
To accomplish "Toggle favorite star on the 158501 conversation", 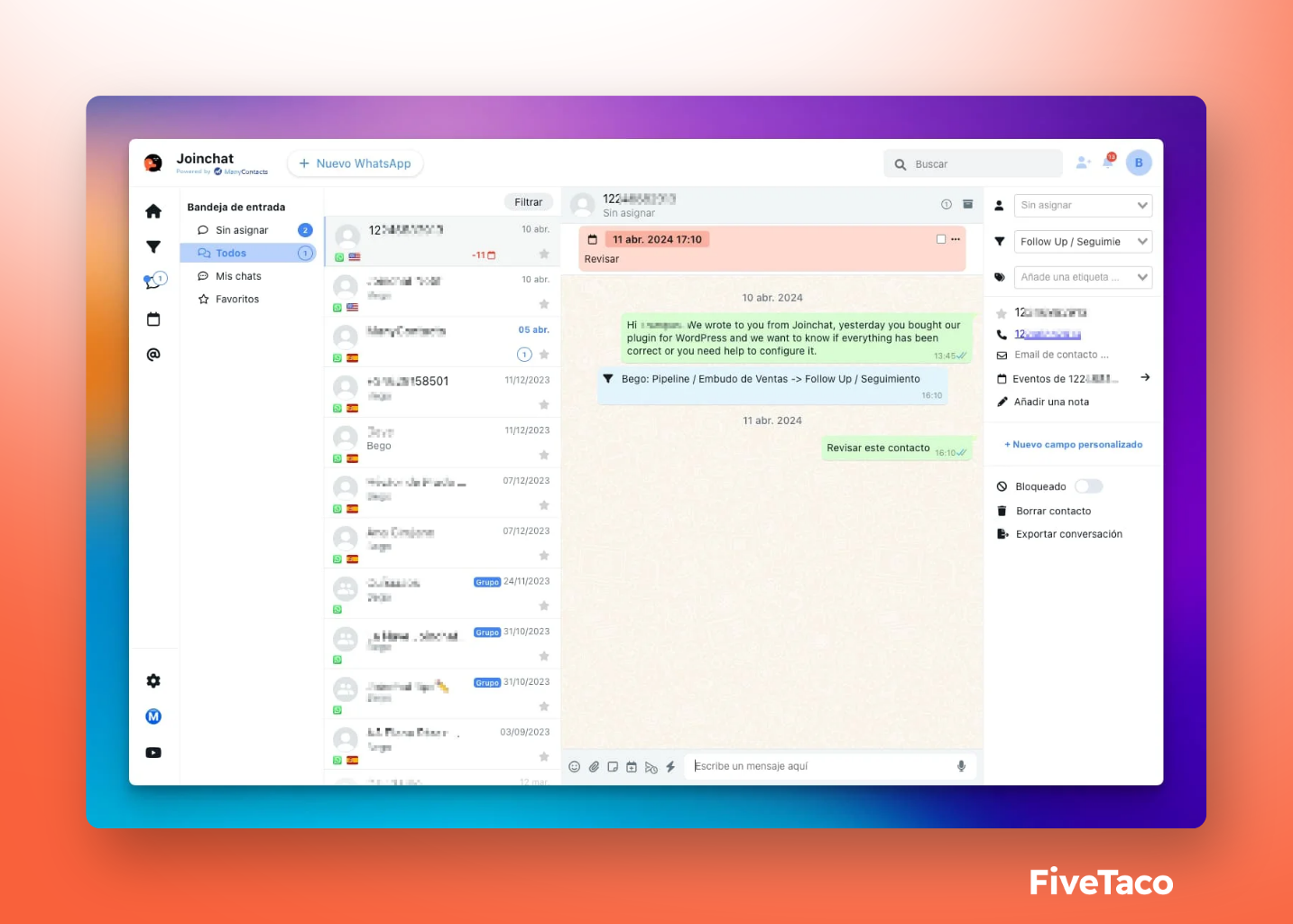I will click(x=544, y=405).
